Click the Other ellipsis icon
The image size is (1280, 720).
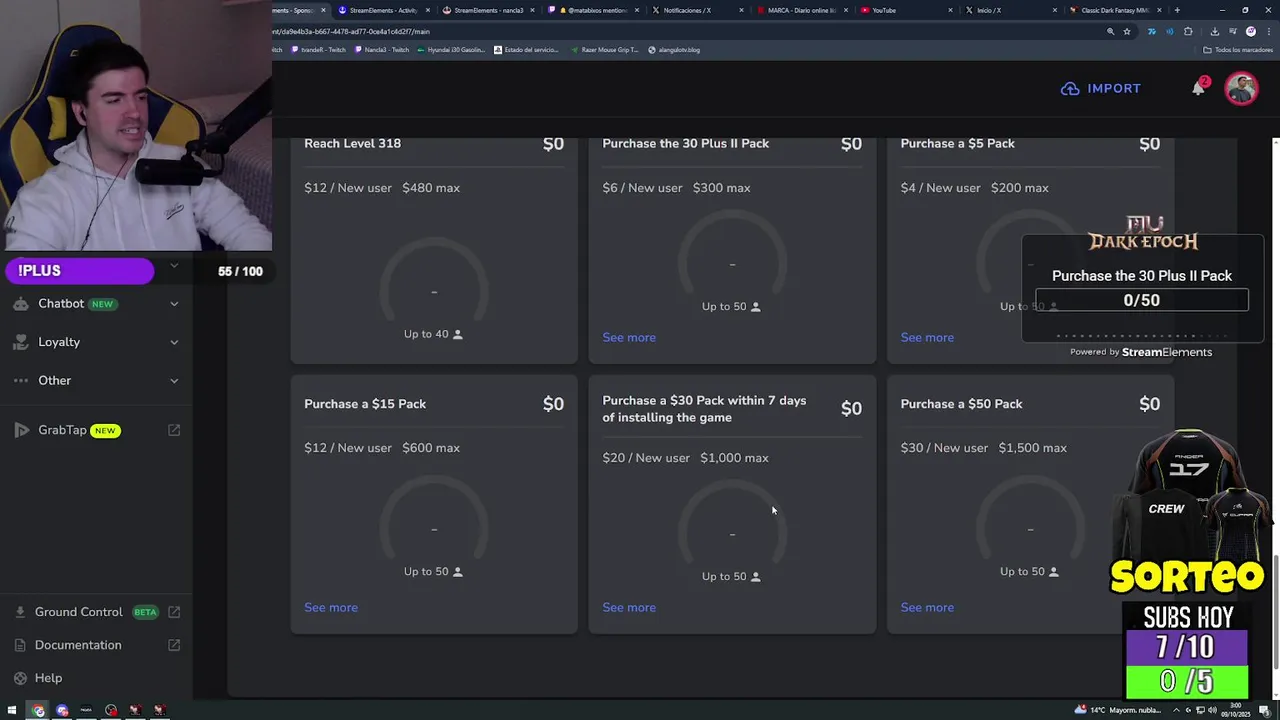coord(21,380)
